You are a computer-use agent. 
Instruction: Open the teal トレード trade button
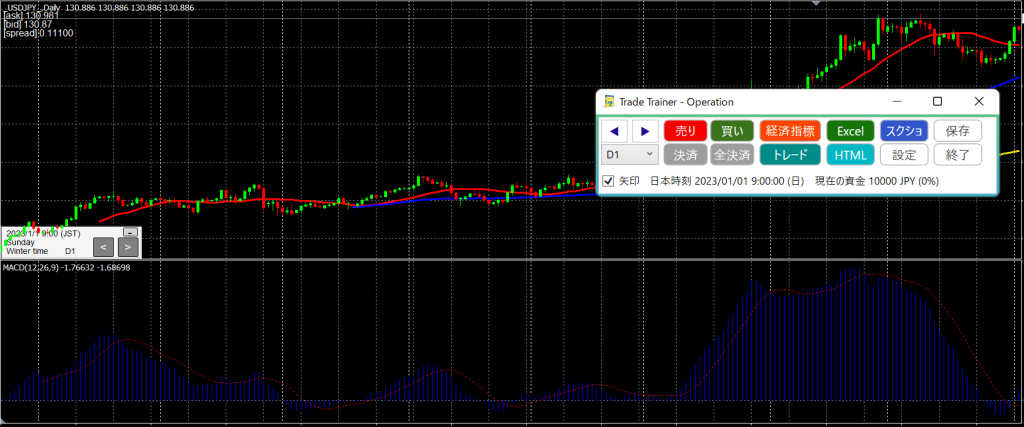[x=789, y=155]
